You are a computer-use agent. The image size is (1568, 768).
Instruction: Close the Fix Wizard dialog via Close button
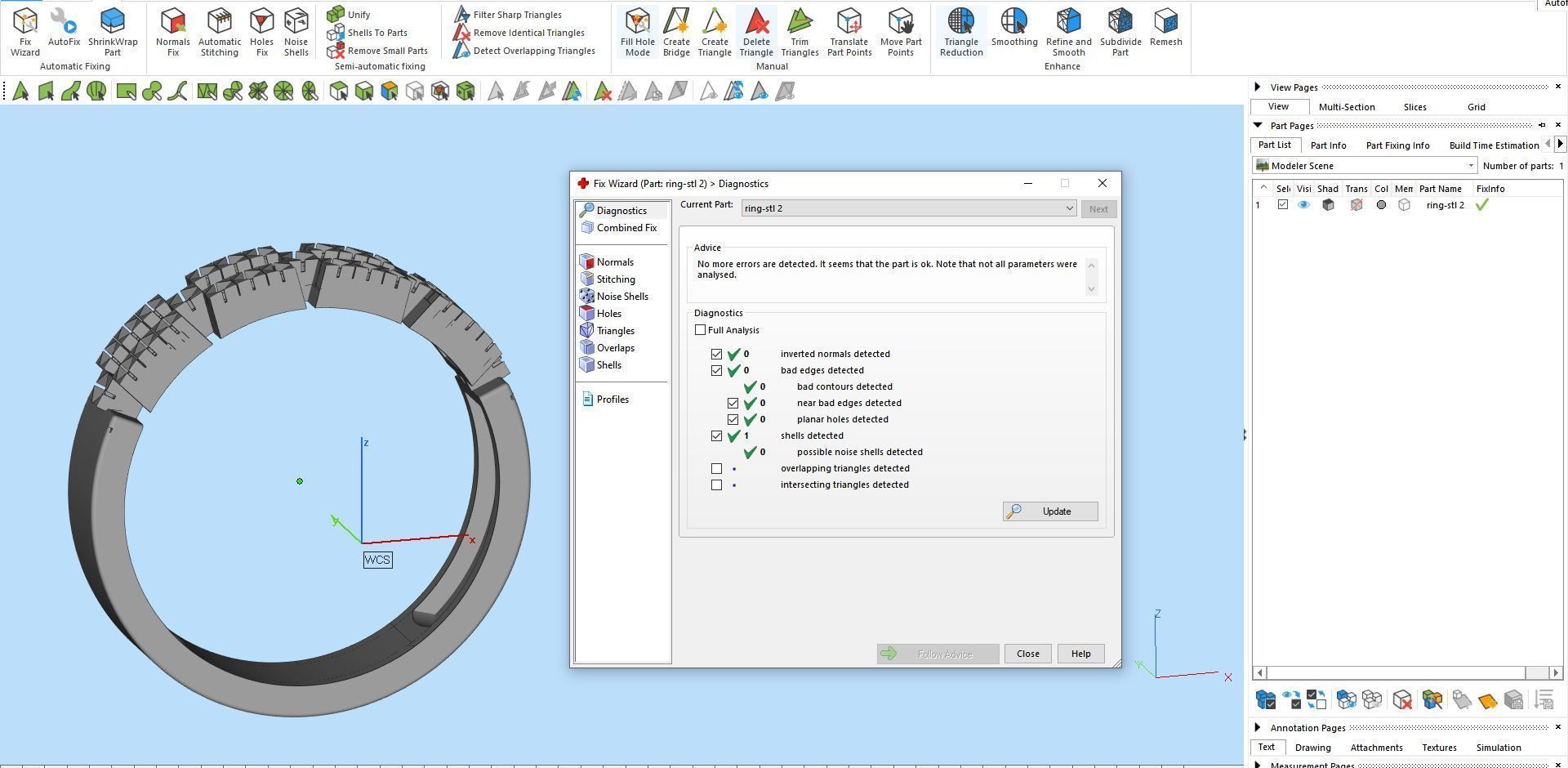(1027, 654)
